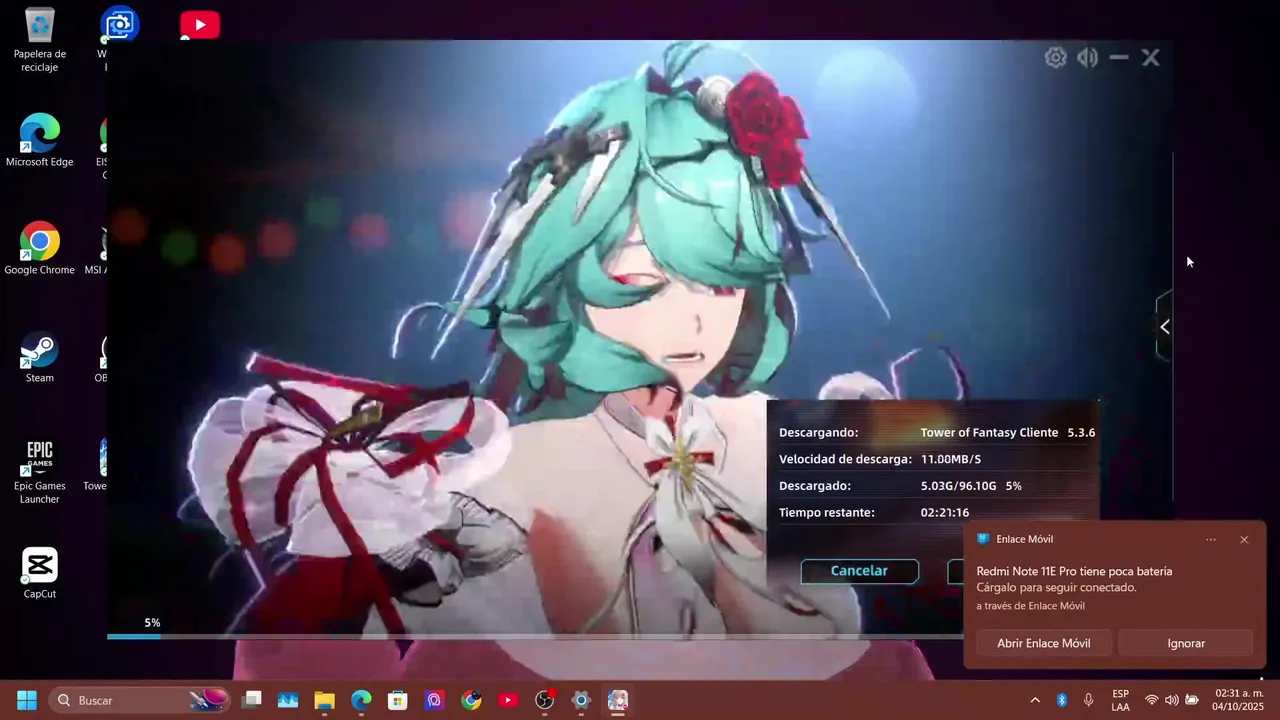Image resolution: width=1280 pixels, height=720 pixels.
Task: Click the download speed value 11.00MB/S
Action: point(951,459)
